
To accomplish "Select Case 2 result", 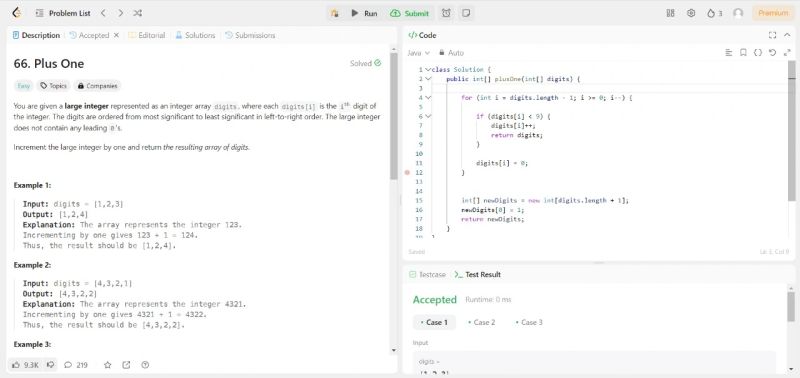I will pyautogui.click(x=482, y=322).
